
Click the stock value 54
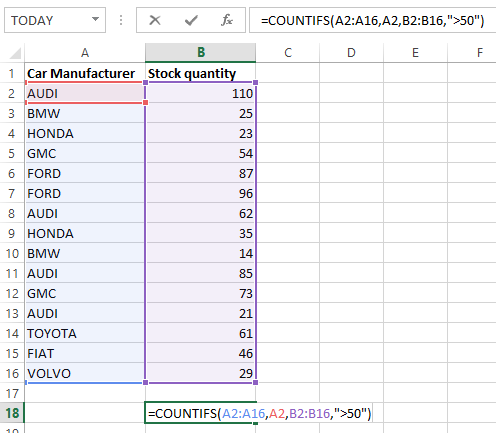click(x=201, y=153)
